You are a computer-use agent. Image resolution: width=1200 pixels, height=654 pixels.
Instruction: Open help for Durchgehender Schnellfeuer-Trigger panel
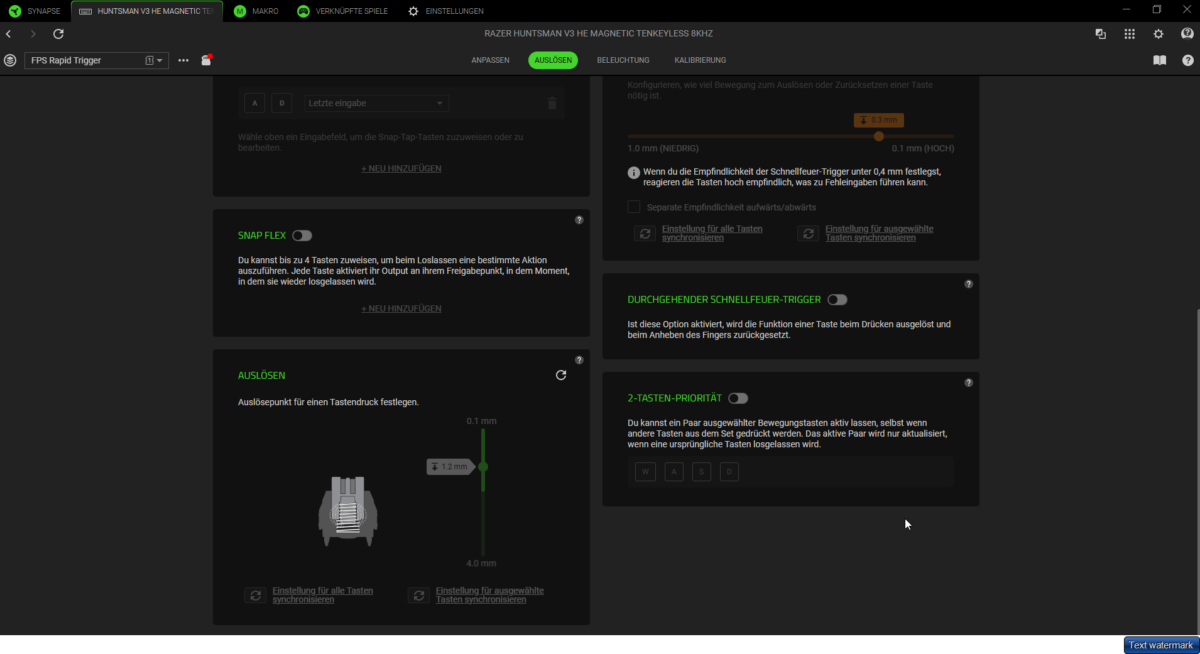(x=968, y=284)
